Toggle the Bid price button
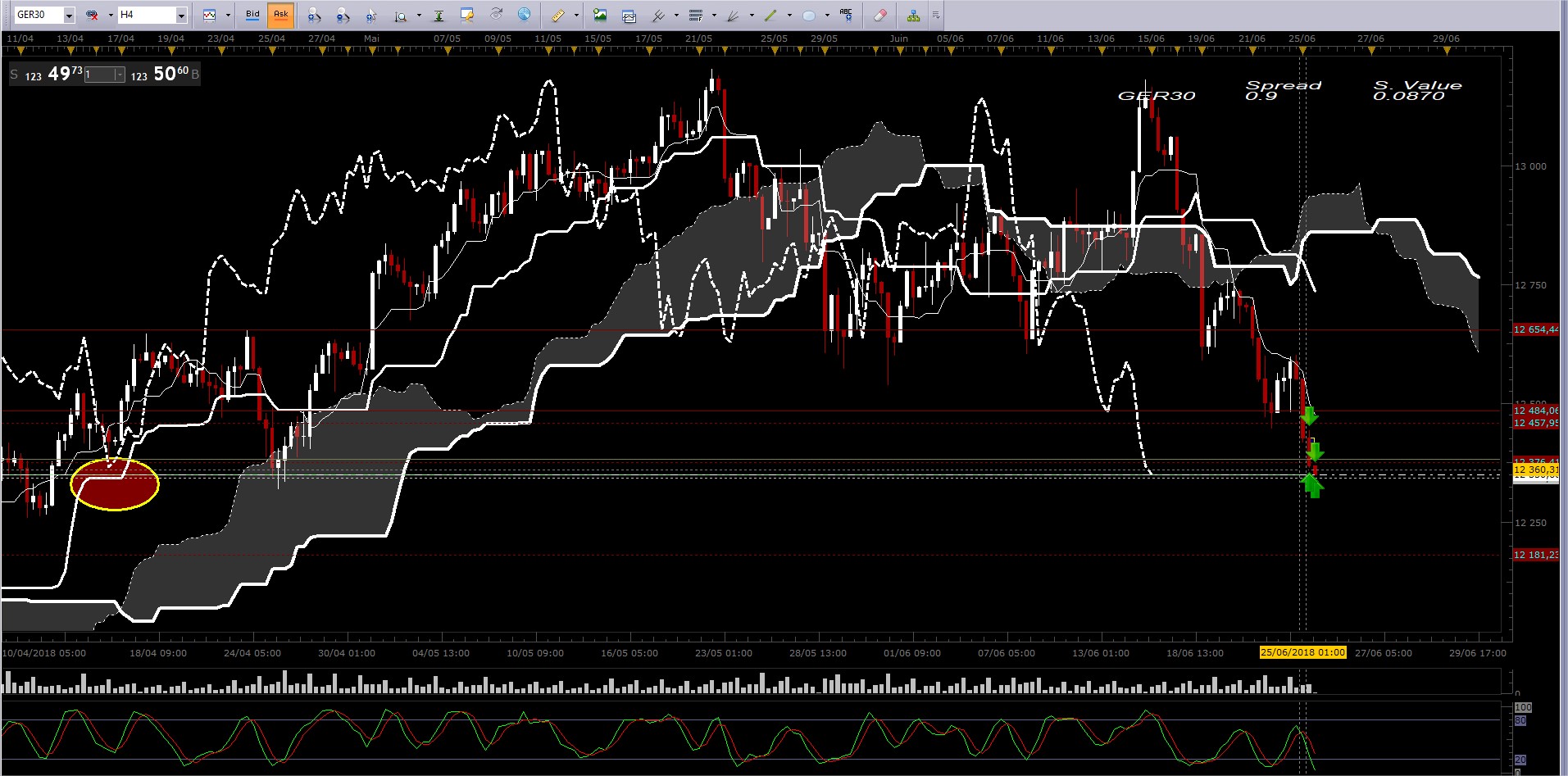 coord(252,15)
